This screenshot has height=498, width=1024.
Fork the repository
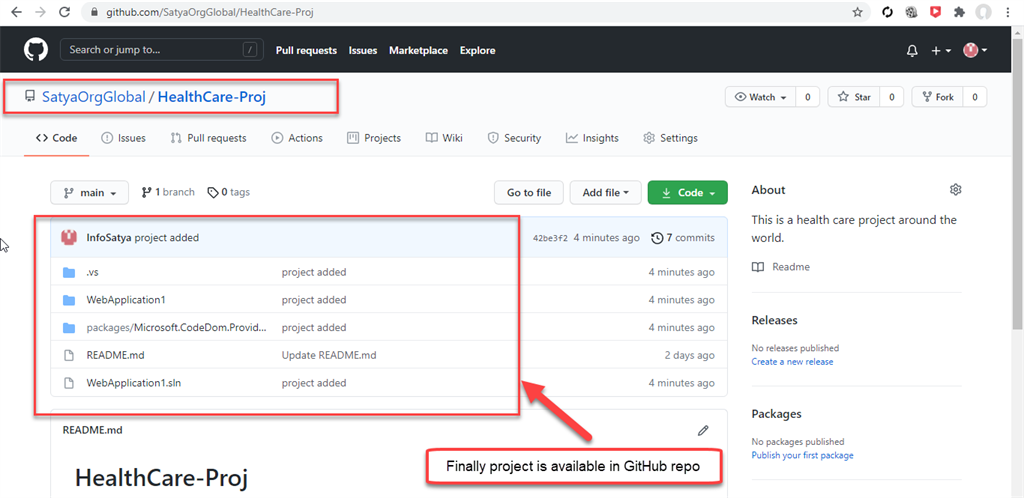point(937,97)
